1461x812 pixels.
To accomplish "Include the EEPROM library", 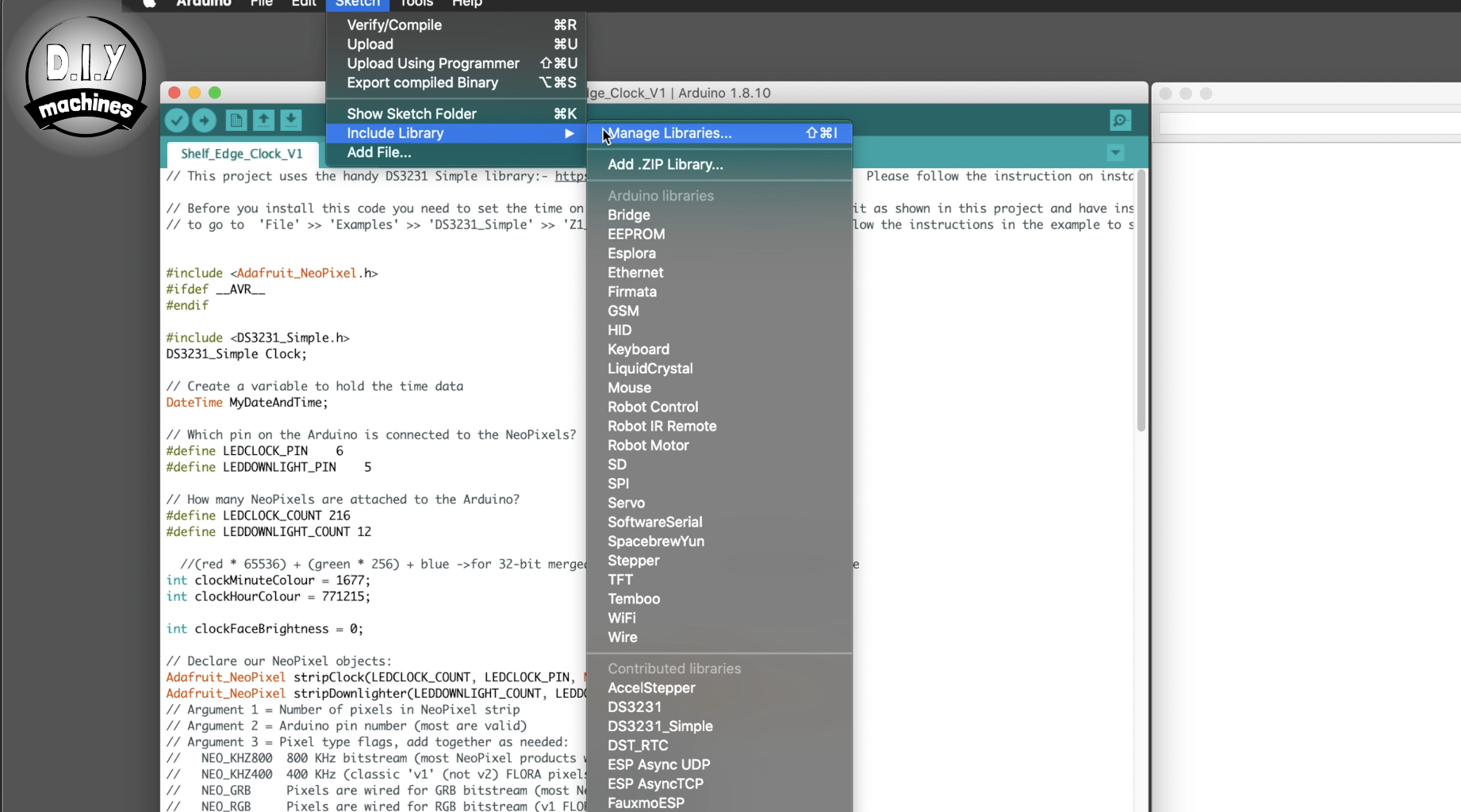I will tap(719, 234).
